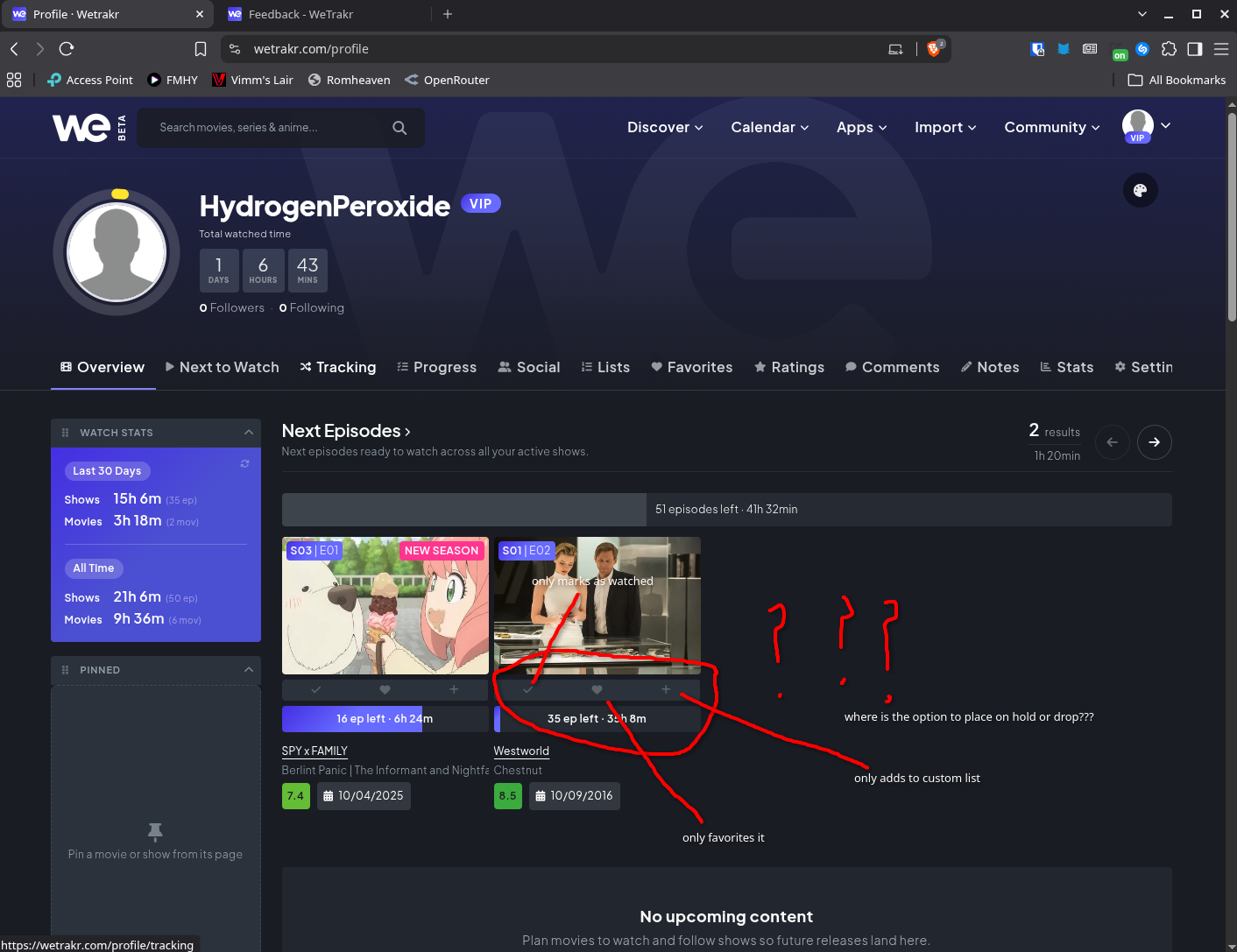The height and width of the screenshot is (952, 1237).
Task: Open Brave Shields icon in address bar
Action: (935, 49)
